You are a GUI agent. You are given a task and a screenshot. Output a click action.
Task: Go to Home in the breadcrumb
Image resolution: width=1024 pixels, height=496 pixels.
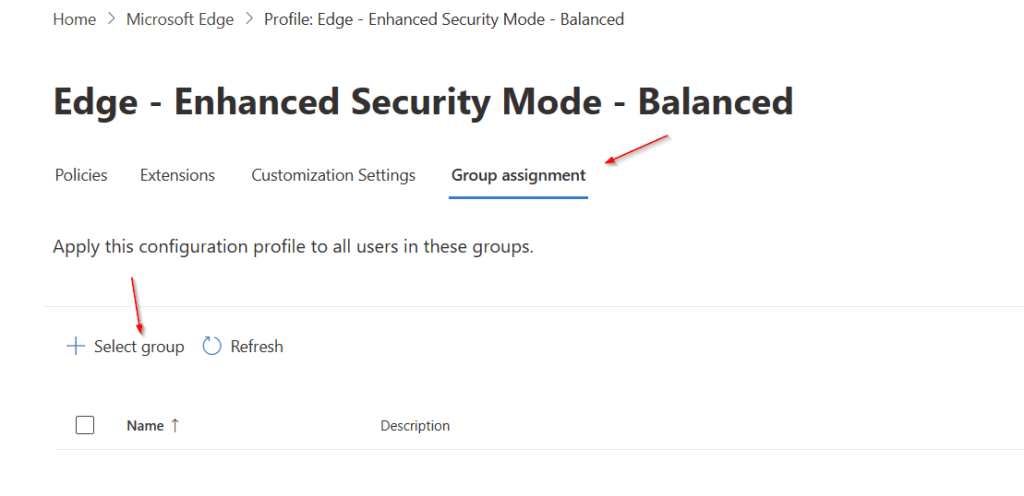point(75,20)
